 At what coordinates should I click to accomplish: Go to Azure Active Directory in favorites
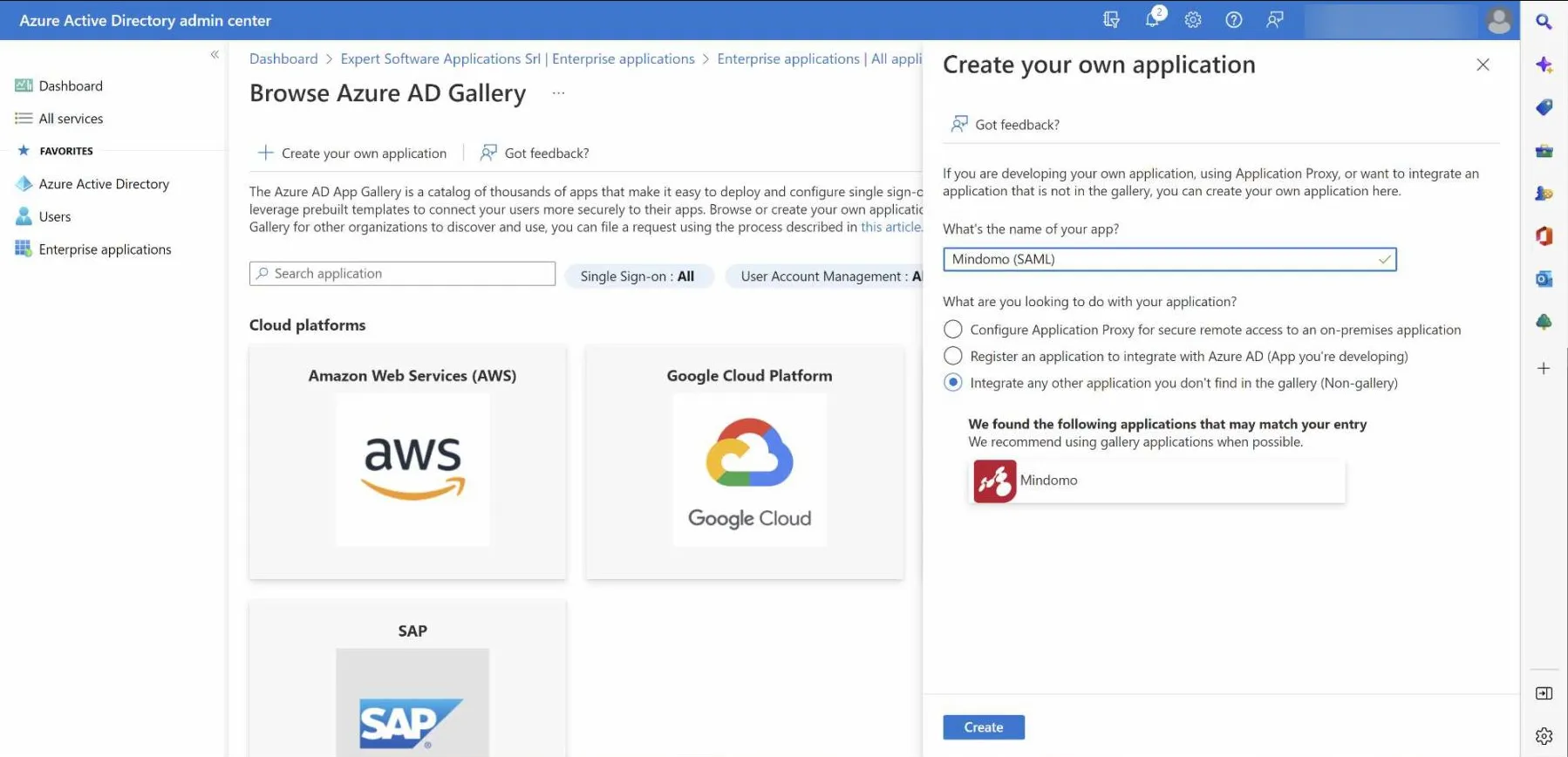pyautogui.click(x=104, y=184)
